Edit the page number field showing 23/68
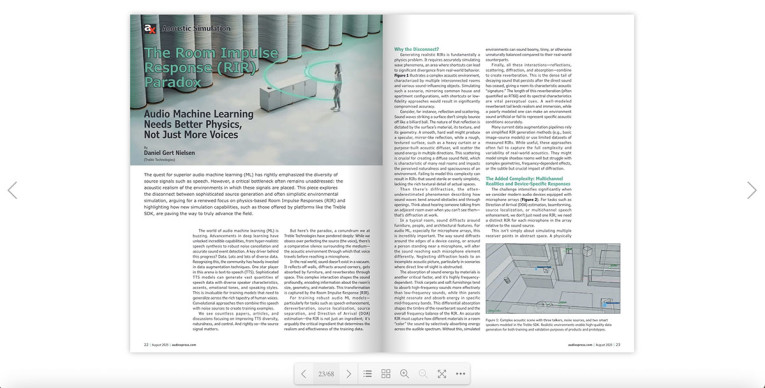765x388 pixels. click(326, 374)
